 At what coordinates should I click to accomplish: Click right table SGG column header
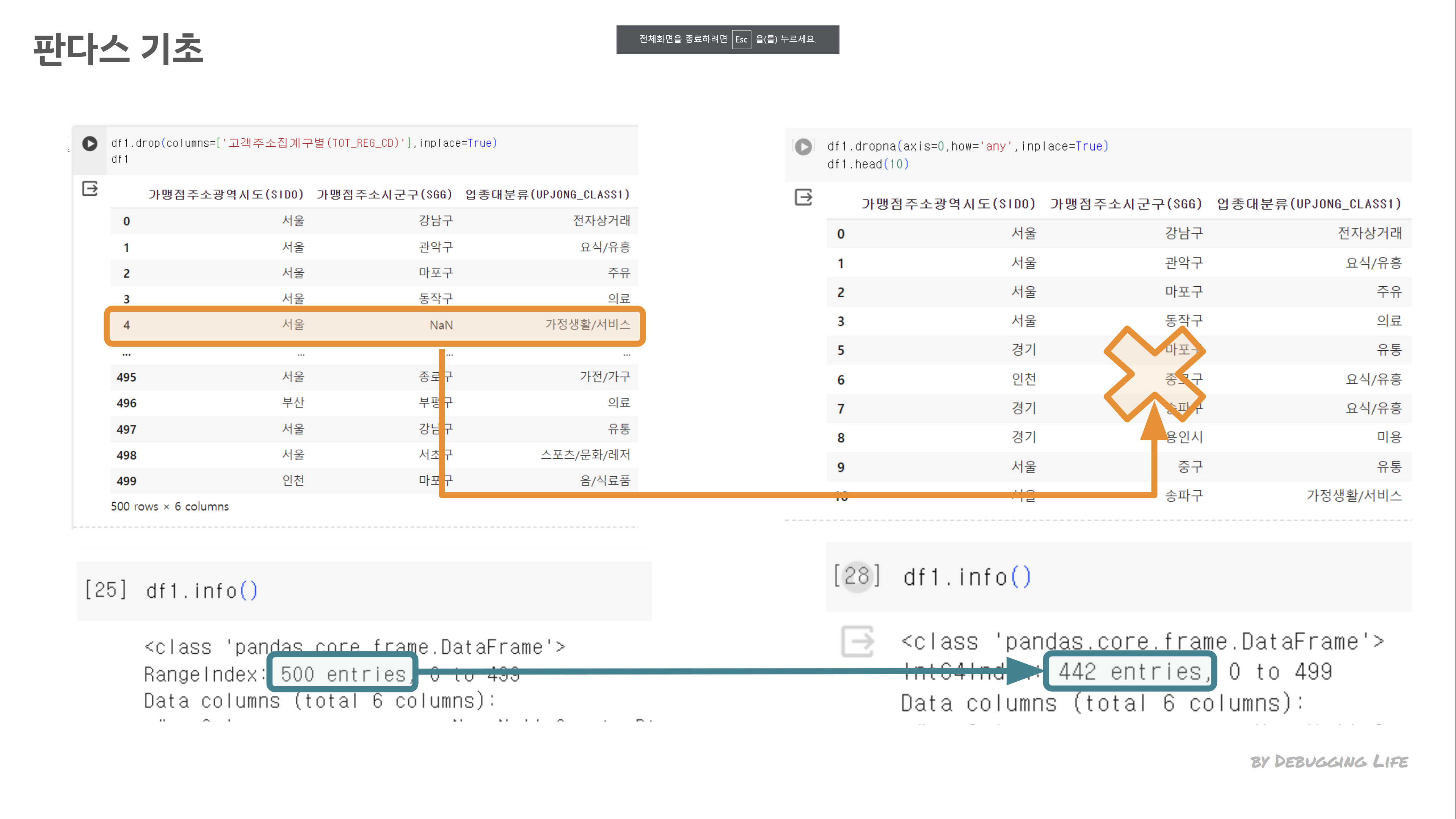(1126, 204)
